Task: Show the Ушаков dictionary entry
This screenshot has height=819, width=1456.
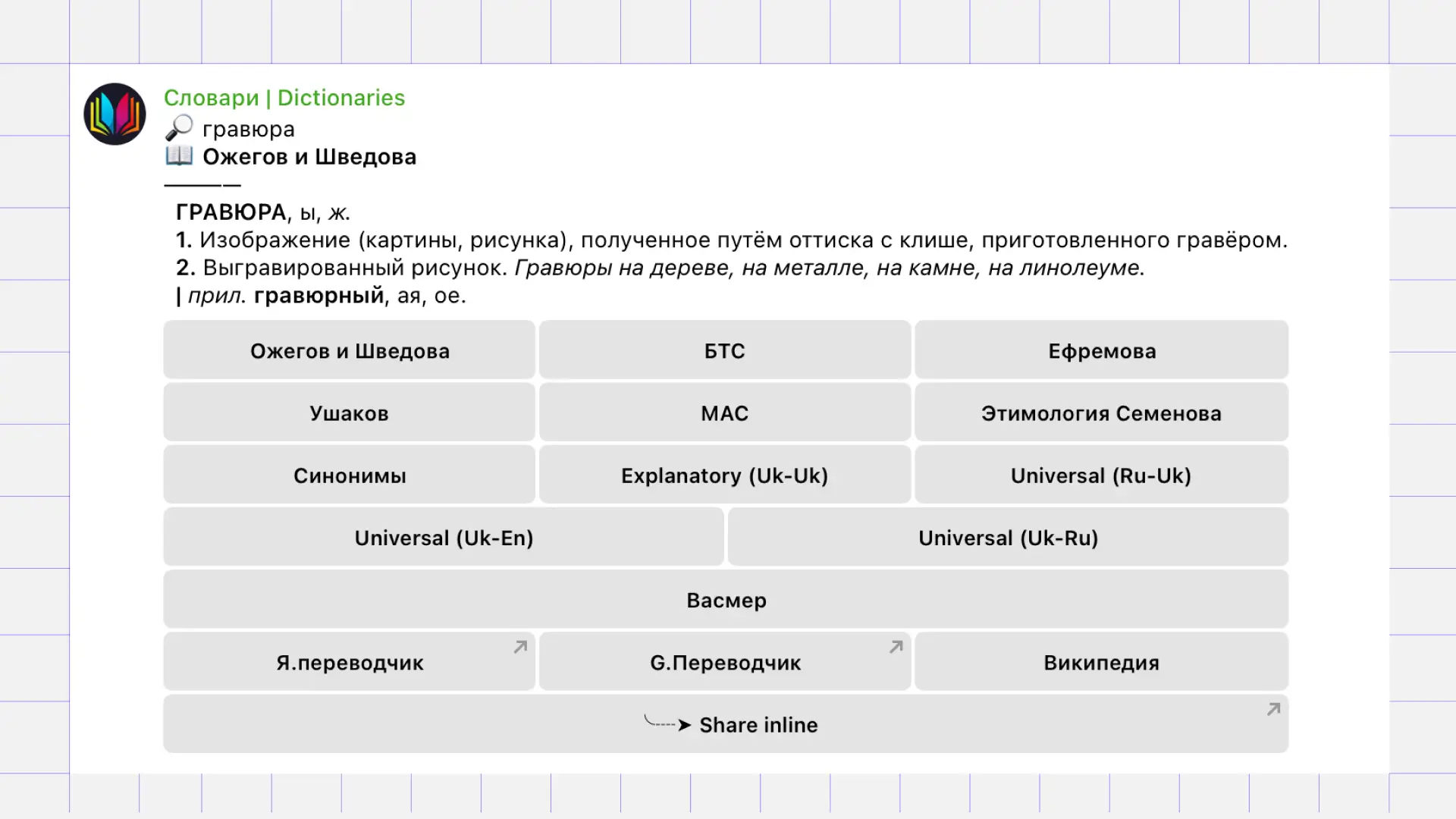Action: (x=350, y=413)
